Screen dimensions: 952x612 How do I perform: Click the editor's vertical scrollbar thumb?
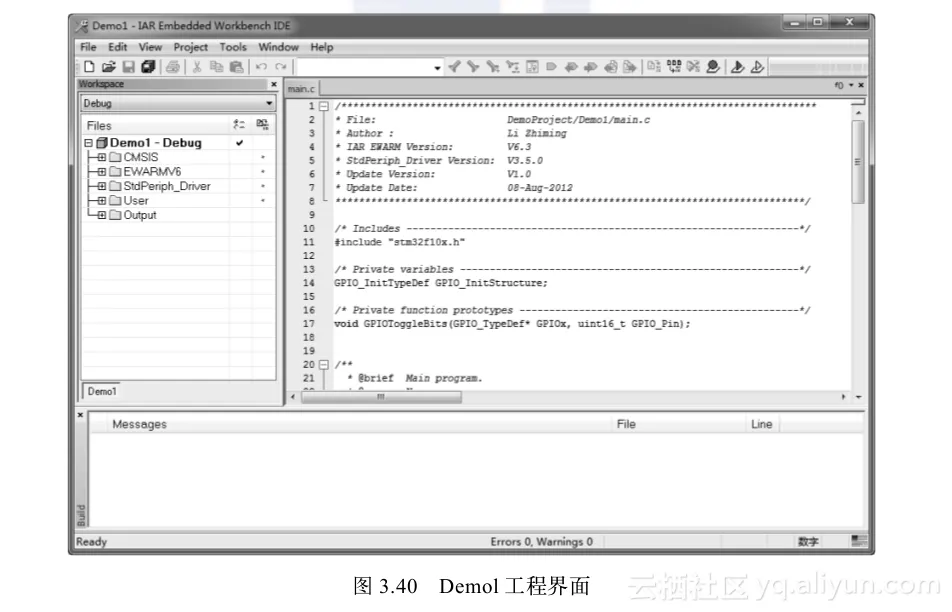tap(858, 162)
